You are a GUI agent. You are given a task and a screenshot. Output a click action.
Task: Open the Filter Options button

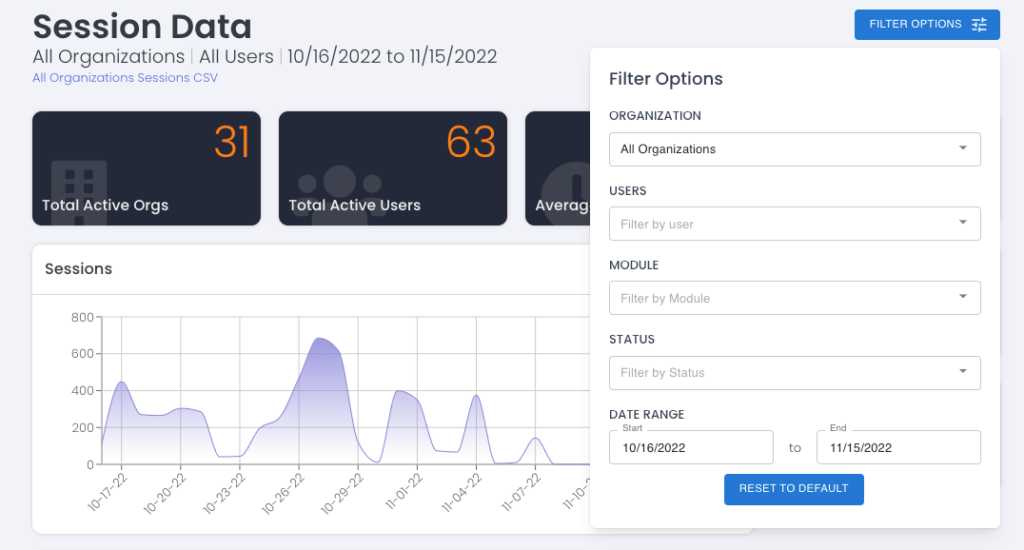(x=926, y=24)
